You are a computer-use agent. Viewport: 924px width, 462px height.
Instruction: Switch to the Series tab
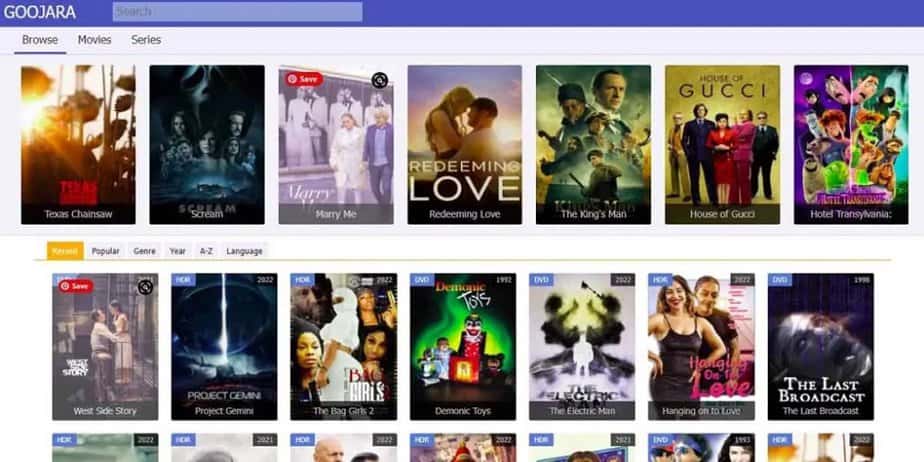146,40
